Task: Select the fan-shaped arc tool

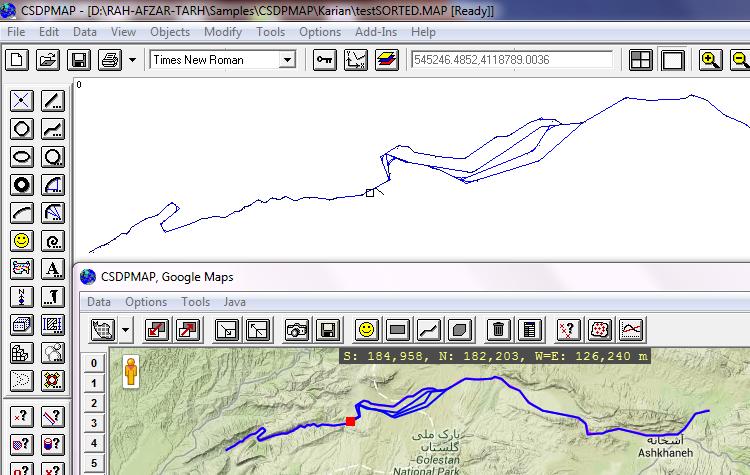Action: pyautogui.click(x=53, y=213)
